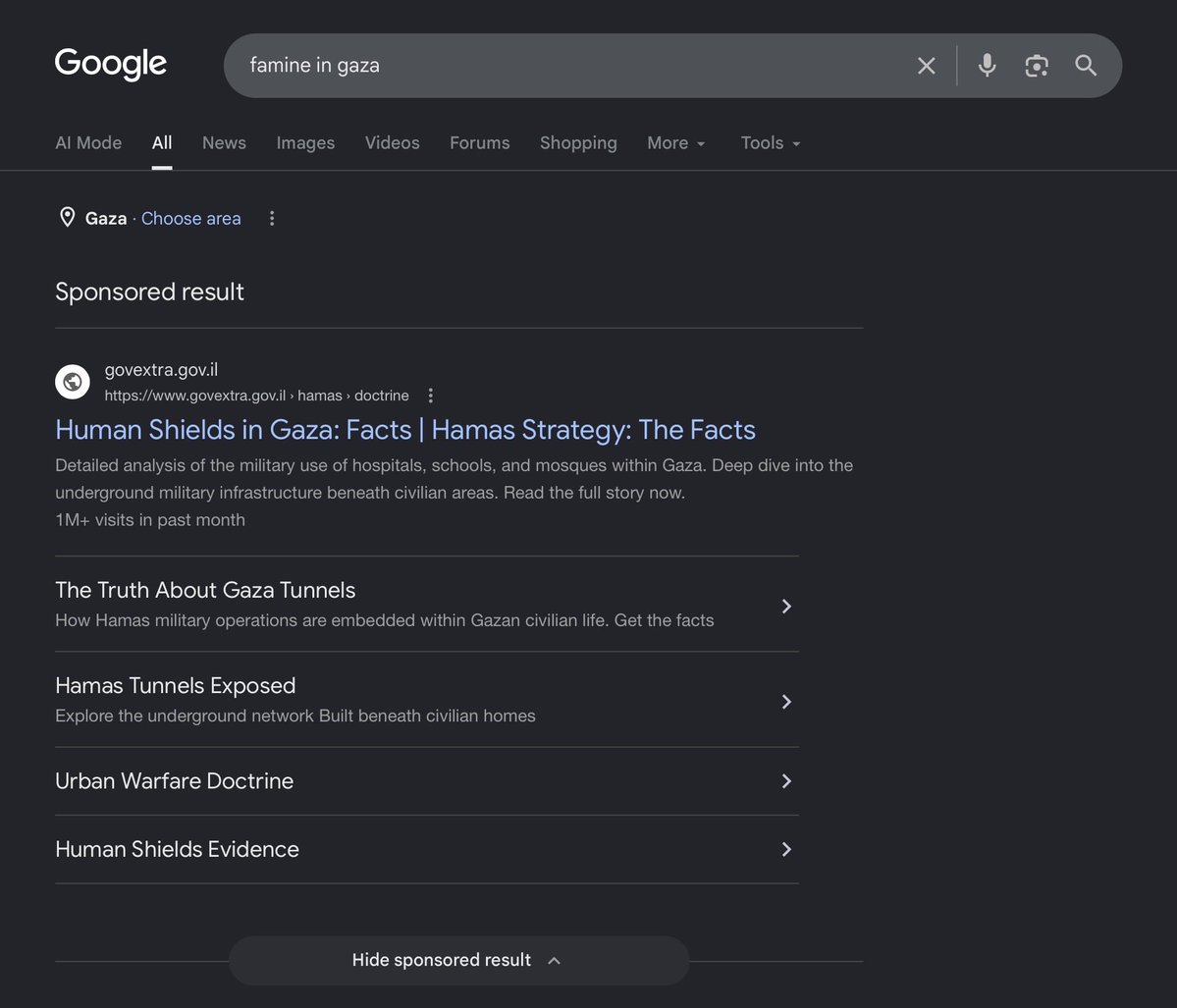
Task: Click the Choose area link
Action: 190,219
